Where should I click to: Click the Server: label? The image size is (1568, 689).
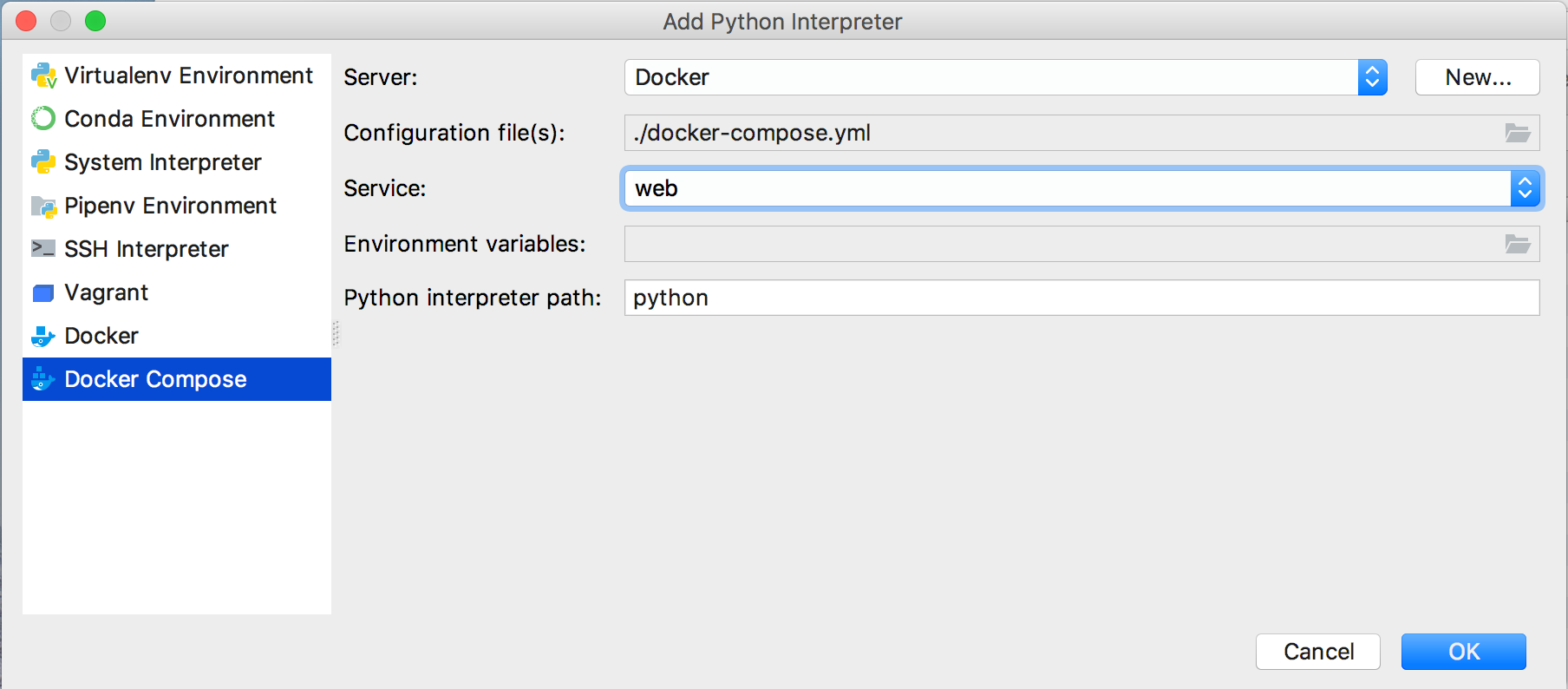tap(381, 77)
